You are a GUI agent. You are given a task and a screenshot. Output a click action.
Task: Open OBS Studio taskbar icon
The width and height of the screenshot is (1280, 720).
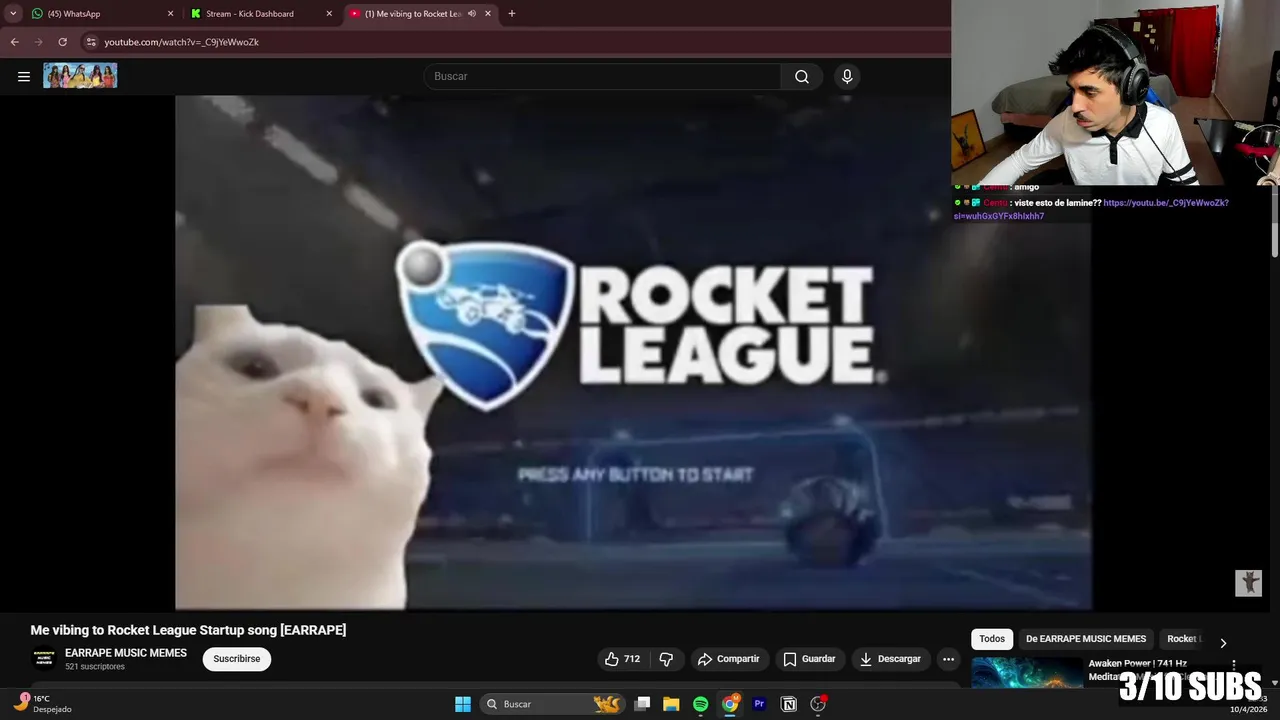818,704
